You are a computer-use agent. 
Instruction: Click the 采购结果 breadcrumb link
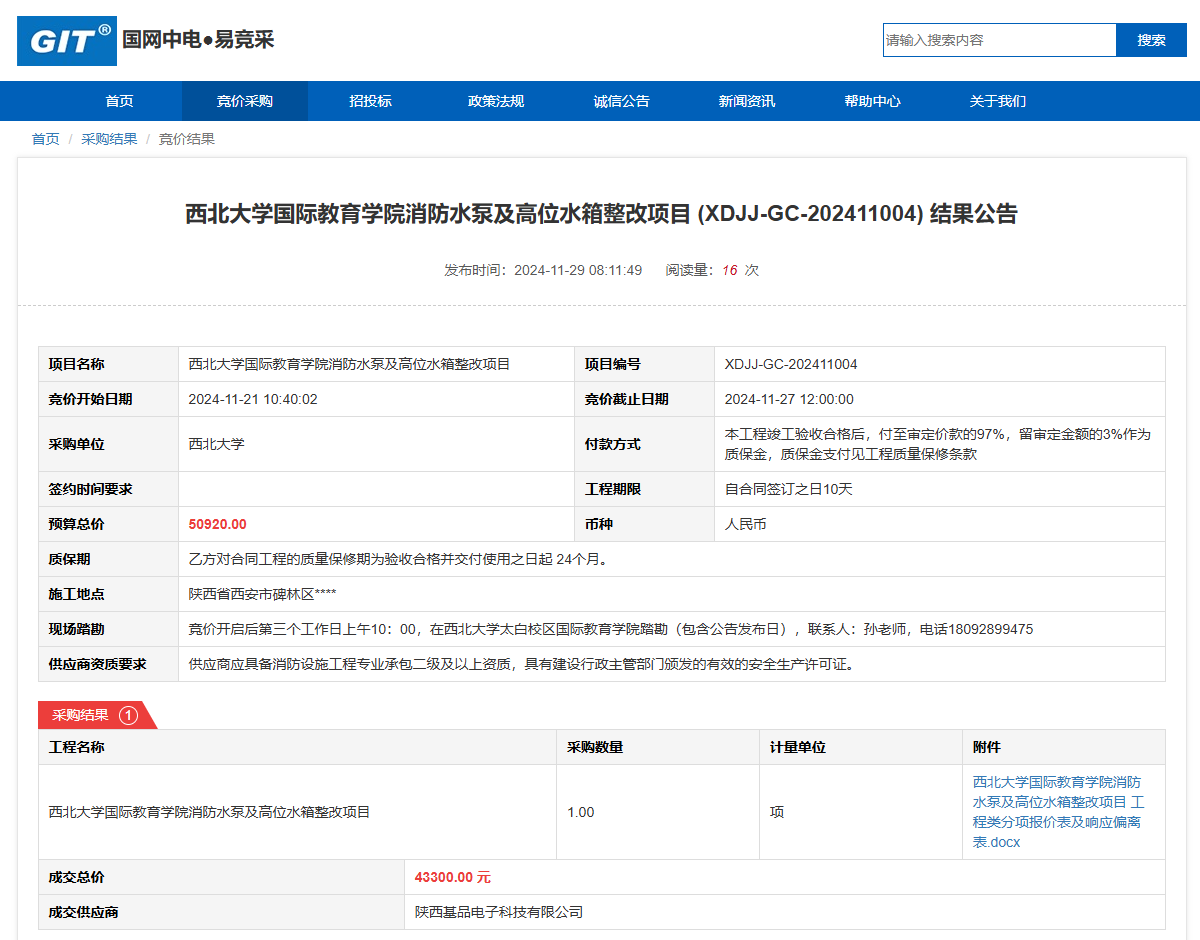[109, 139]
